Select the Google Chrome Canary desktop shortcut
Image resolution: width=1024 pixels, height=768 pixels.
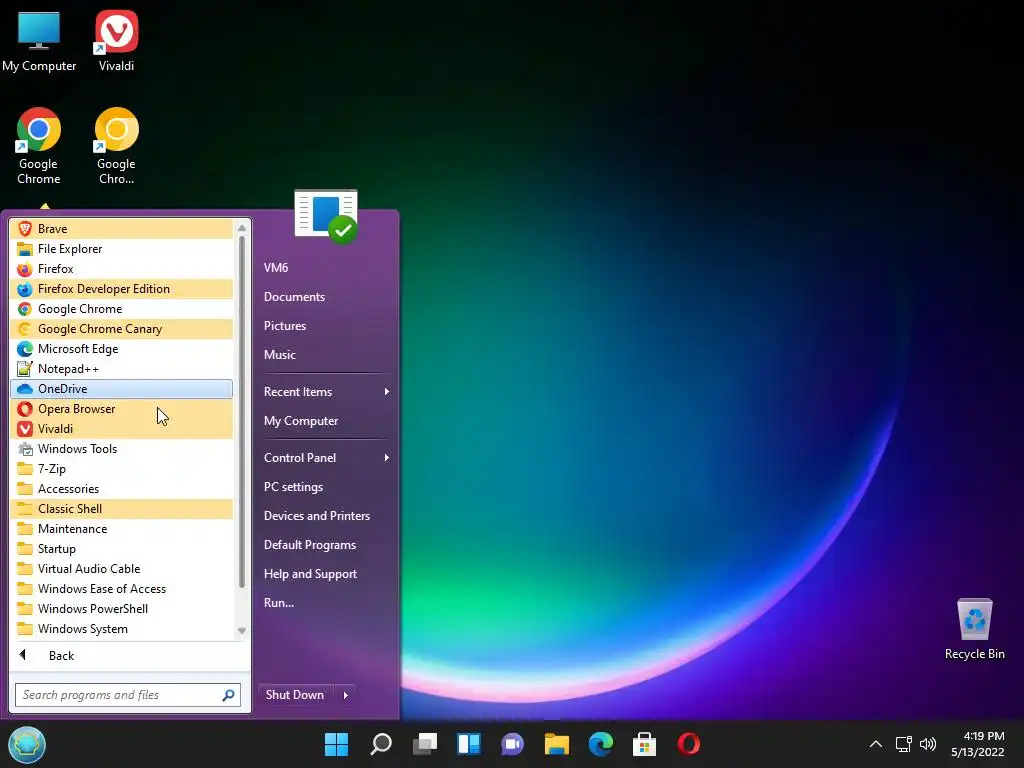(116, 146)
